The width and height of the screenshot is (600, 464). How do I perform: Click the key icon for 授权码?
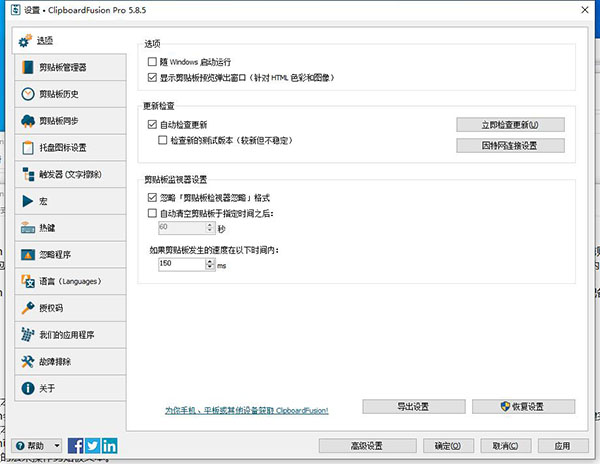click(28, 308)
